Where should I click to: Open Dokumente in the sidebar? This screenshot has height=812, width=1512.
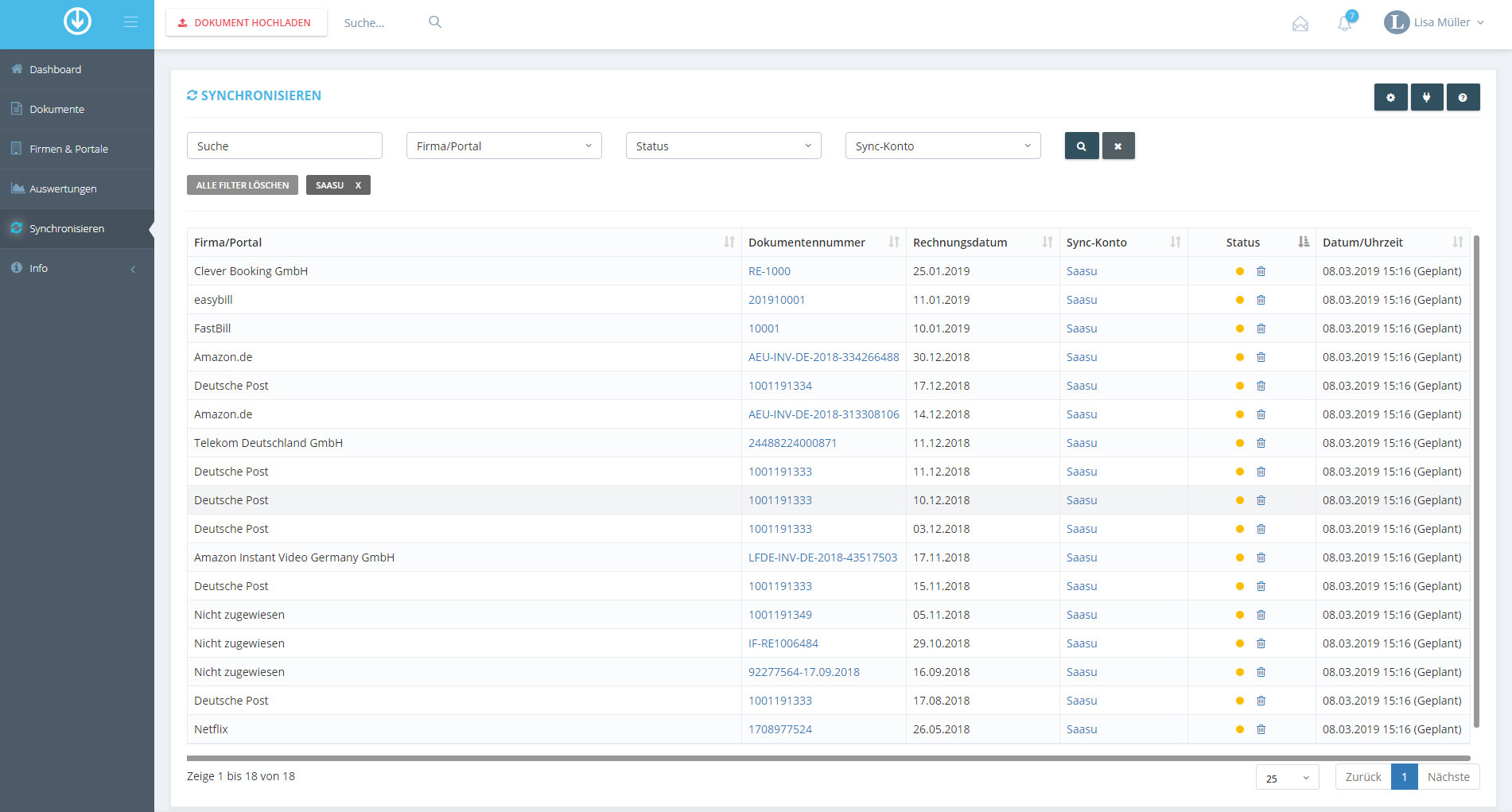click(x=77, y=109)
